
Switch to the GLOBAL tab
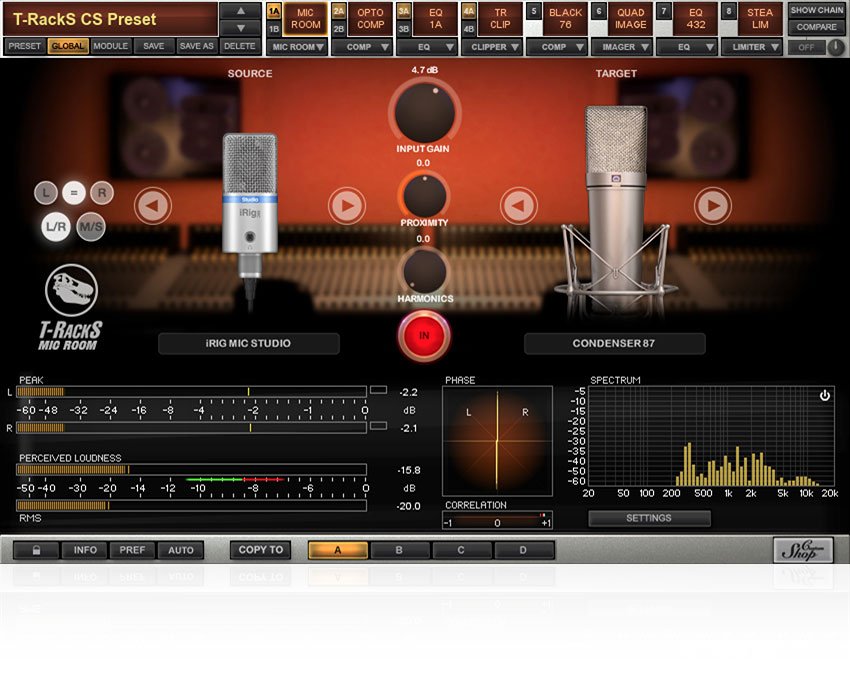coord(68,46)
